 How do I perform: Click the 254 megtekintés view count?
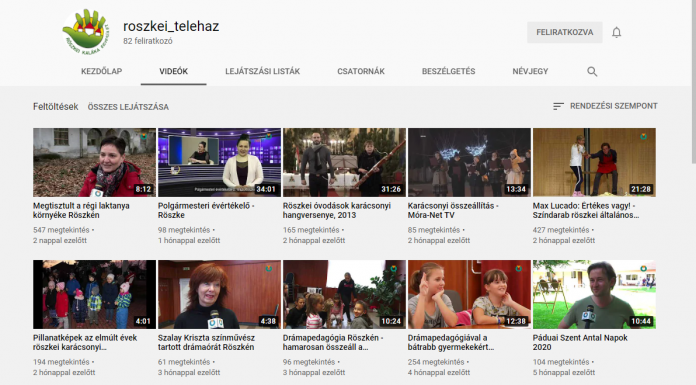pyautogui.click(x=436, y=362)
